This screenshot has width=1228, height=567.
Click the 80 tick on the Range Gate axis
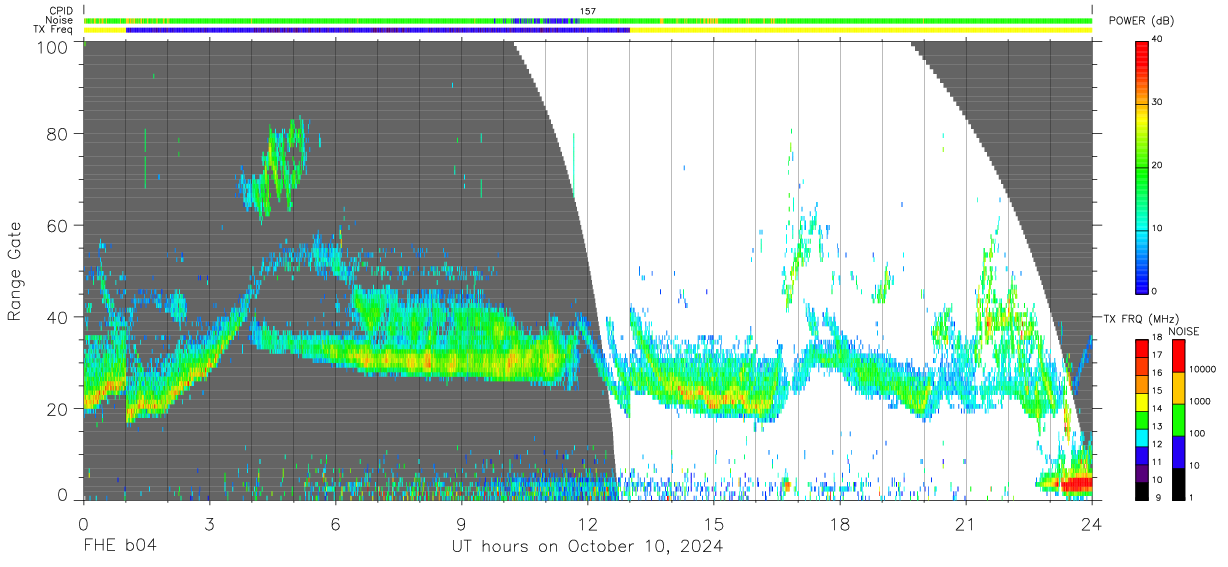pos(57,133)
